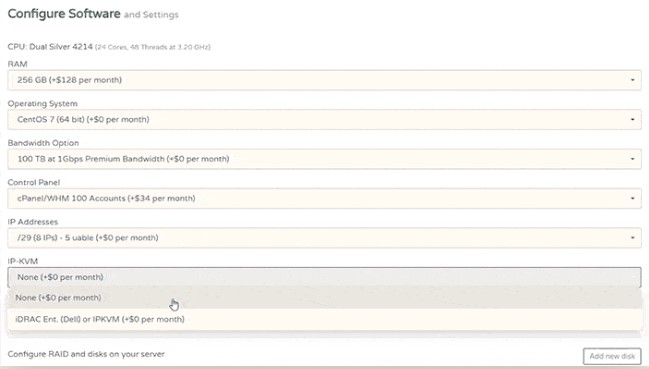Click the RAM dropdown arrow icon
649x369 pixels.
point(632,80)
